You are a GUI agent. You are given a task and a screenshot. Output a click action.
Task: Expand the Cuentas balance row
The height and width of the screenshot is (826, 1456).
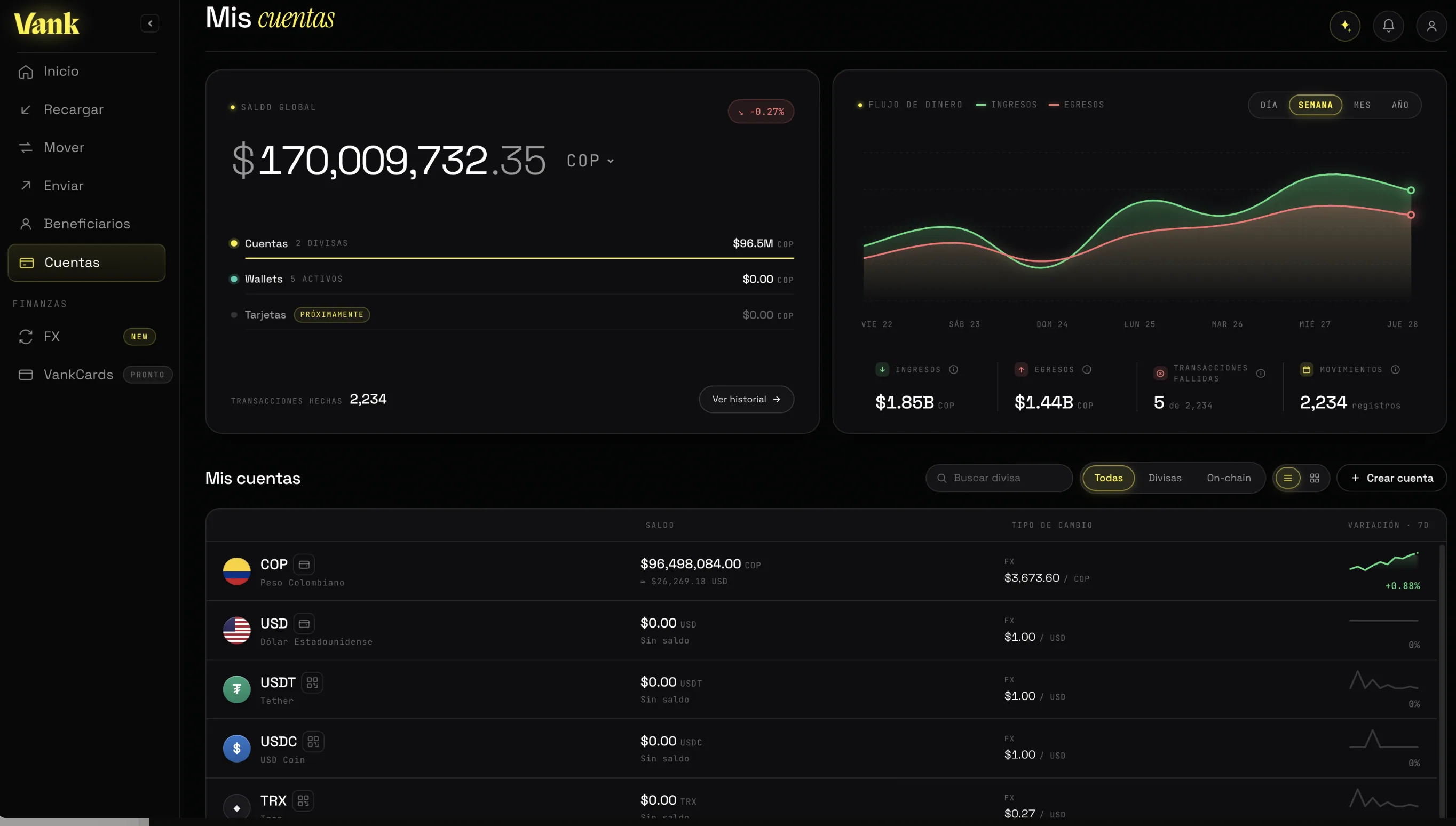coord(511,244)
